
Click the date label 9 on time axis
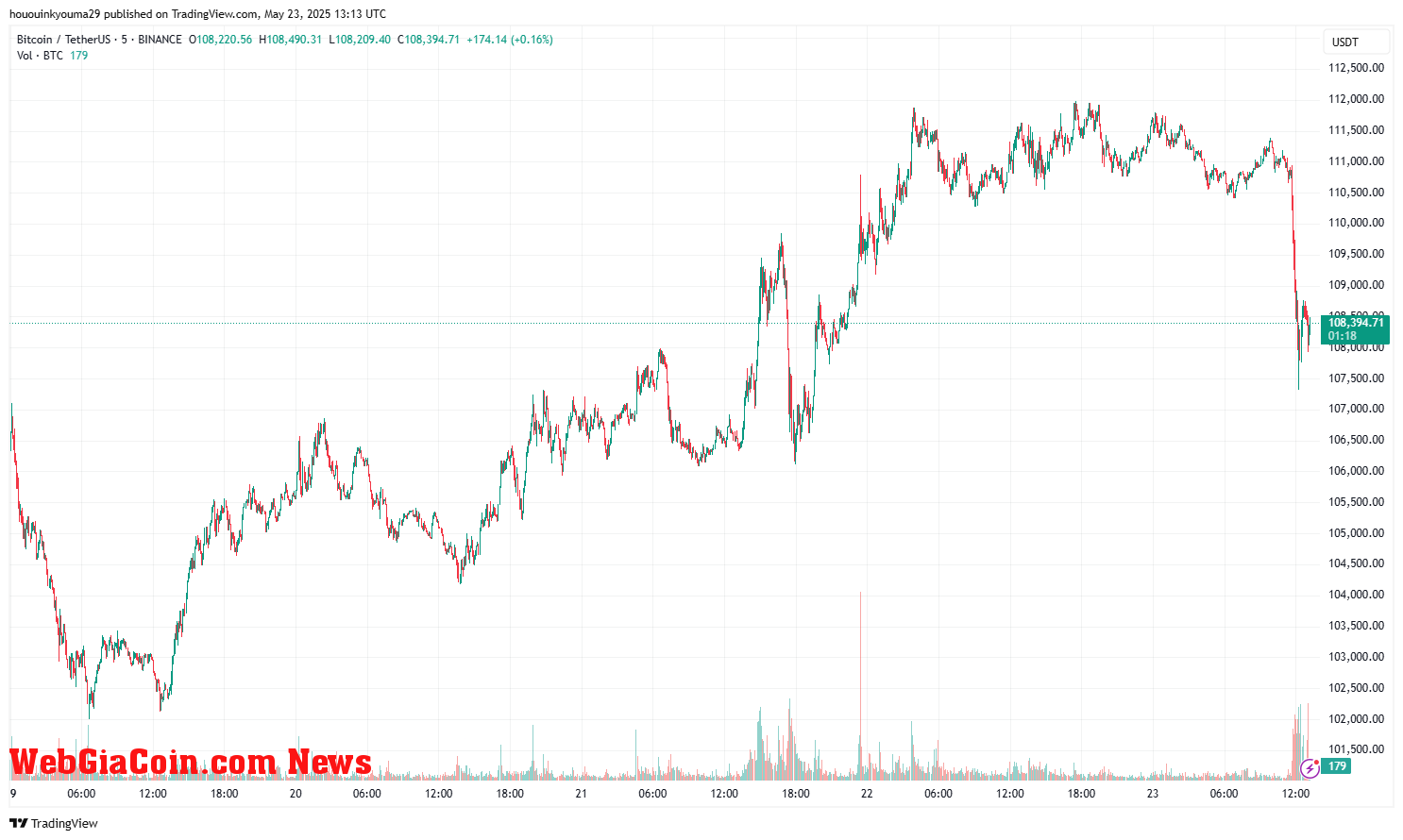point(13,794)
